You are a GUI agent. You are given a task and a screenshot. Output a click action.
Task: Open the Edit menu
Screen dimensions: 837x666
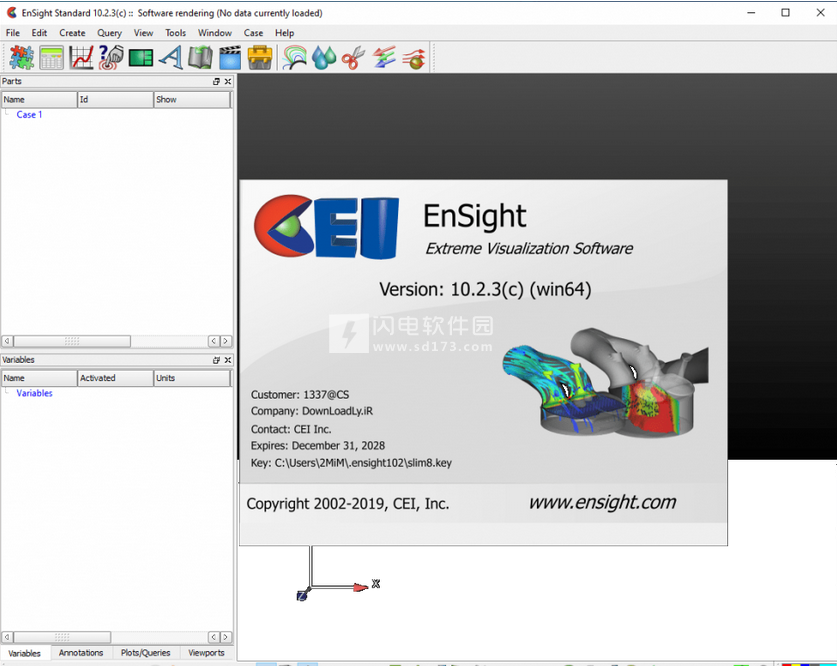tap(39, 33)
